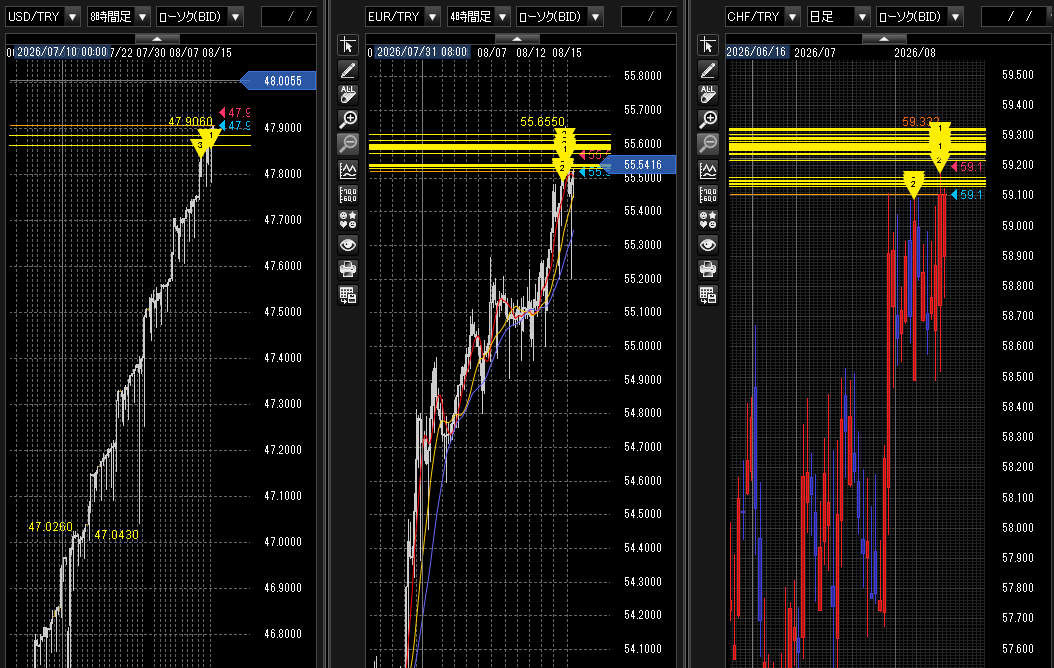Viewport: 1054px width, 668px height.
Task: Collapse EUR/TRY header with up-arrow handle
Action: [x=517, y=39]
